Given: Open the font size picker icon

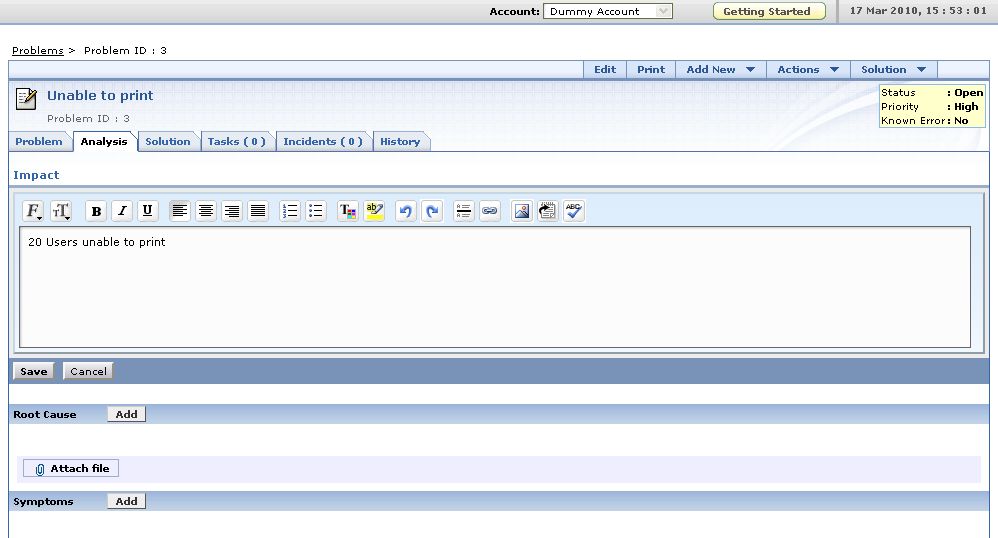Looking at the screenshot, I should tap(60, 211).
